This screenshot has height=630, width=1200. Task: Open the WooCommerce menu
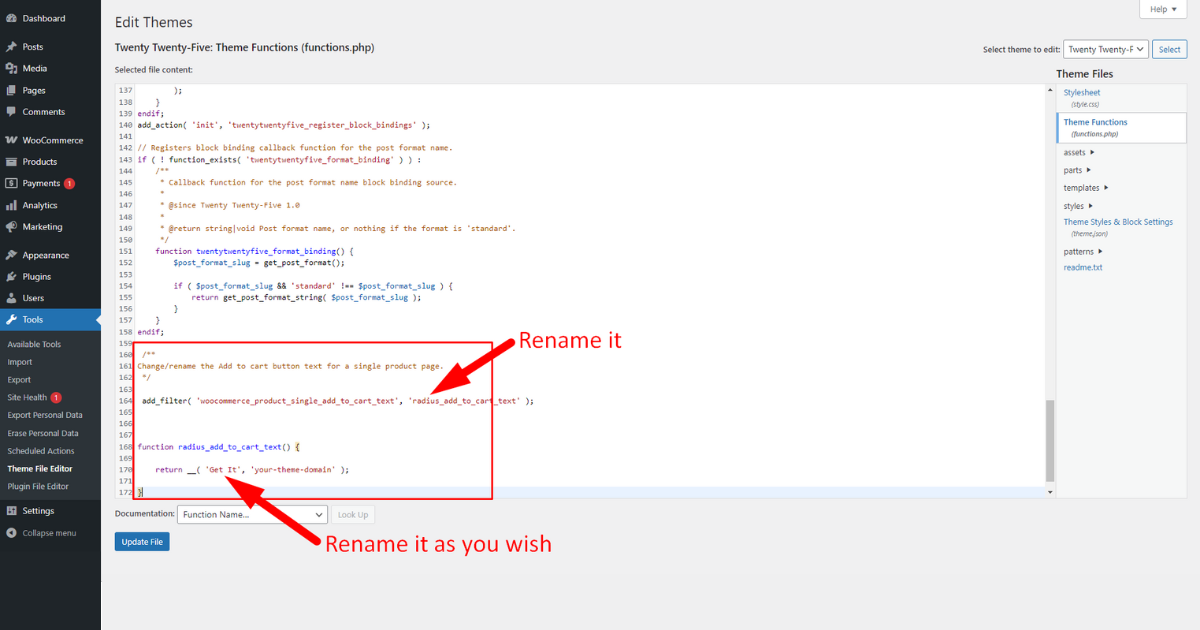pyautogui.click(x=50, y=140)
